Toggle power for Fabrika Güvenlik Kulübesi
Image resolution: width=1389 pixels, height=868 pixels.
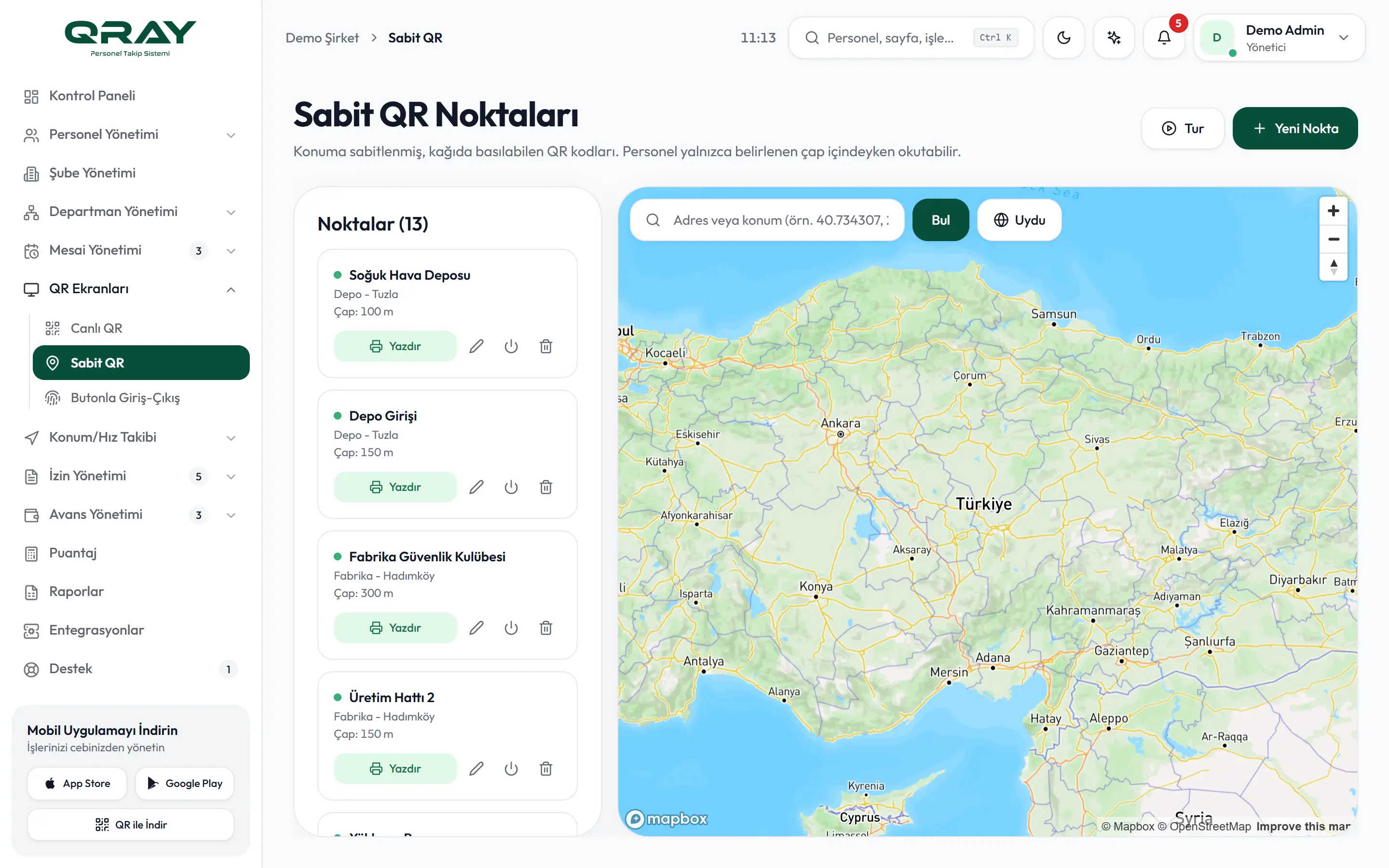511,627
